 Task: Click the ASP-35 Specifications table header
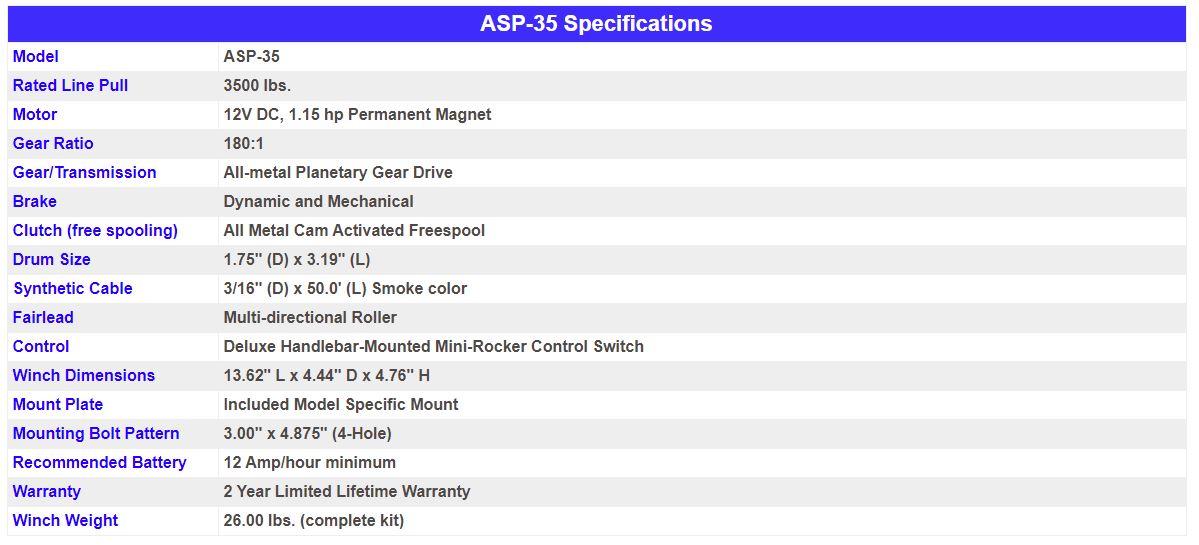596,24
